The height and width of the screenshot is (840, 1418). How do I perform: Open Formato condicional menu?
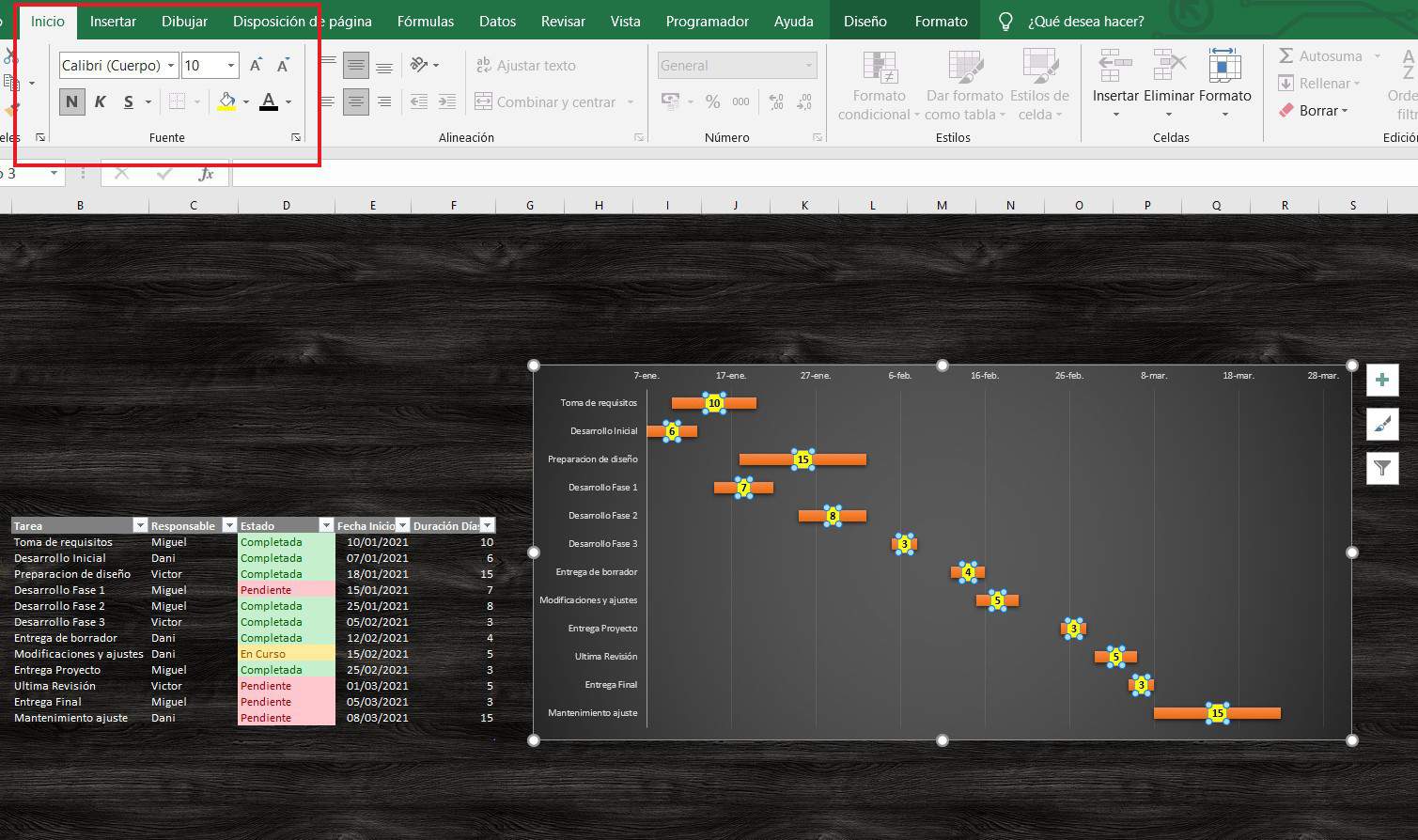pos(879,86)
